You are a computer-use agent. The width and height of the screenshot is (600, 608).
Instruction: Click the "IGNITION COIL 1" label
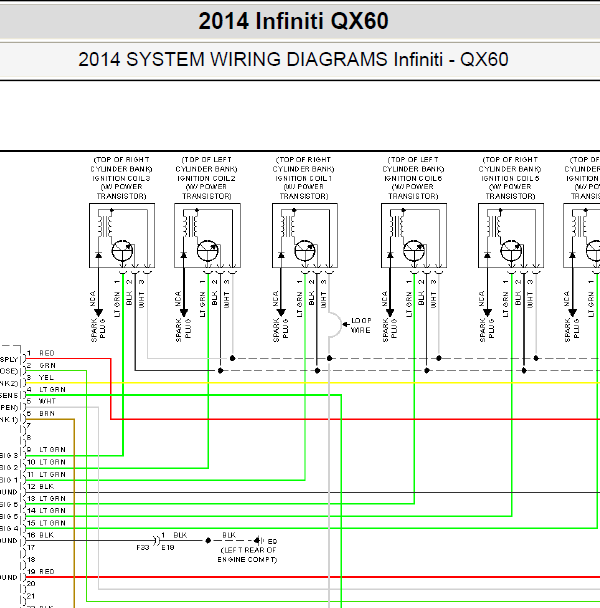click(304, 178)
